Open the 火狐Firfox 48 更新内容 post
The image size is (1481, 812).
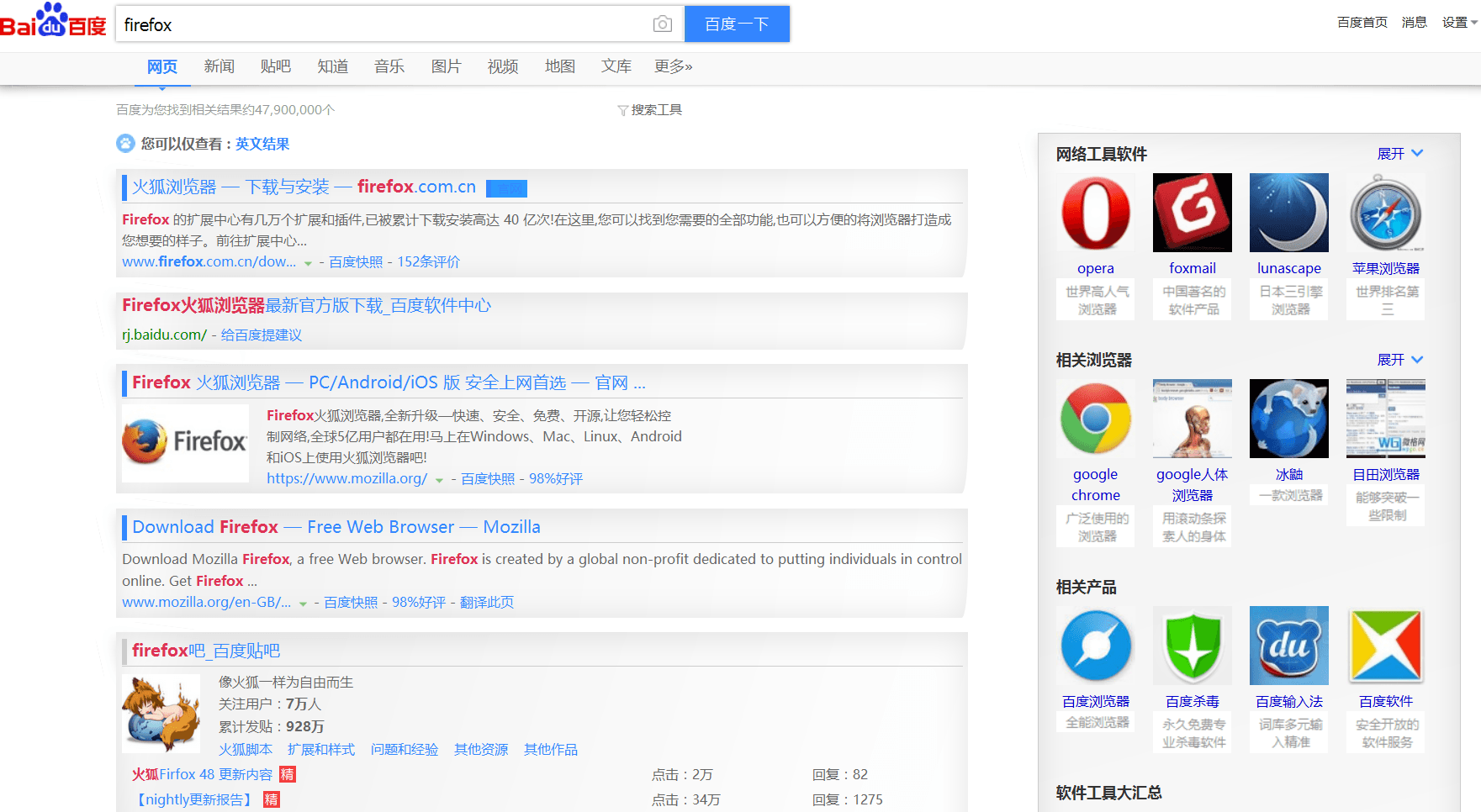[203, 775]
